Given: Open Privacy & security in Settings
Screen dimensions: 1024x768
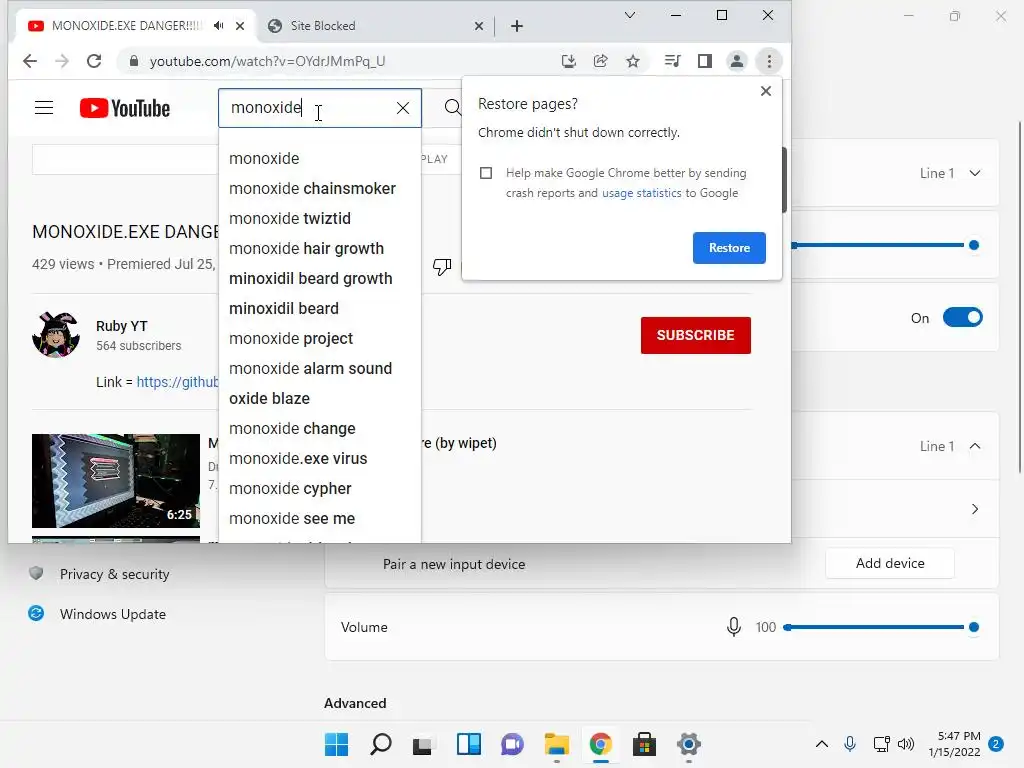Looking at the screenshot, I should tap(114, 575).
